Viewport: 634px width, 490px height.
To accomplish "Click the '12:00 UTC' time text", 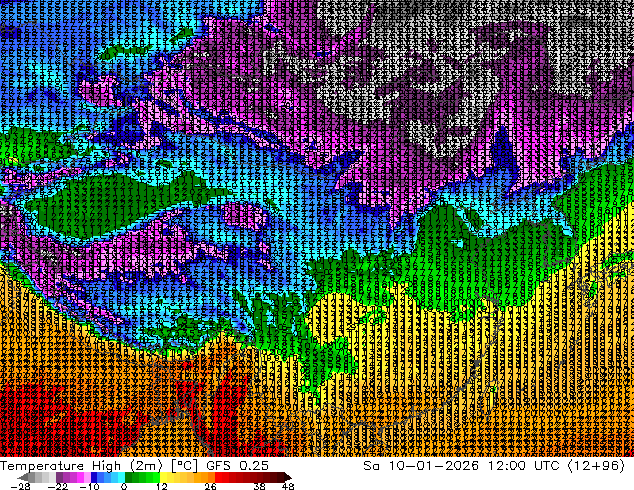I will point(523,466).
